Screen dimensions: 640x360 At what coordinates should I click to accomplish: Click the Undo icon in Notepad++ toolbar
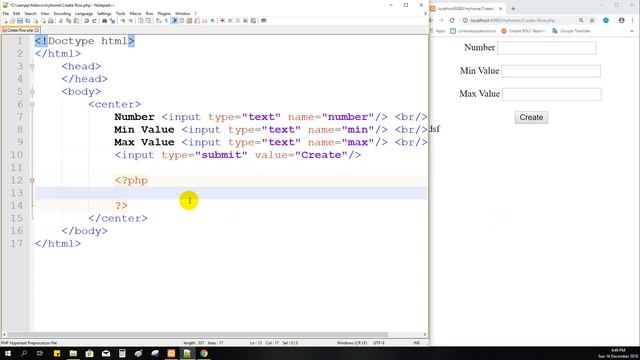coord(87,21)
